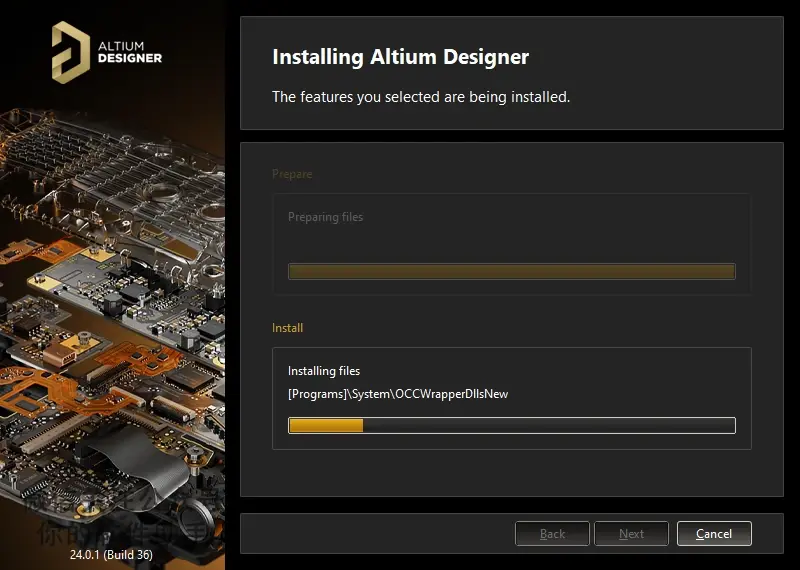Viewport: 800px width, 570px height.
Task: Click the gold Altium logo icon
Action: pyautogui.click(x=70, y=52)
